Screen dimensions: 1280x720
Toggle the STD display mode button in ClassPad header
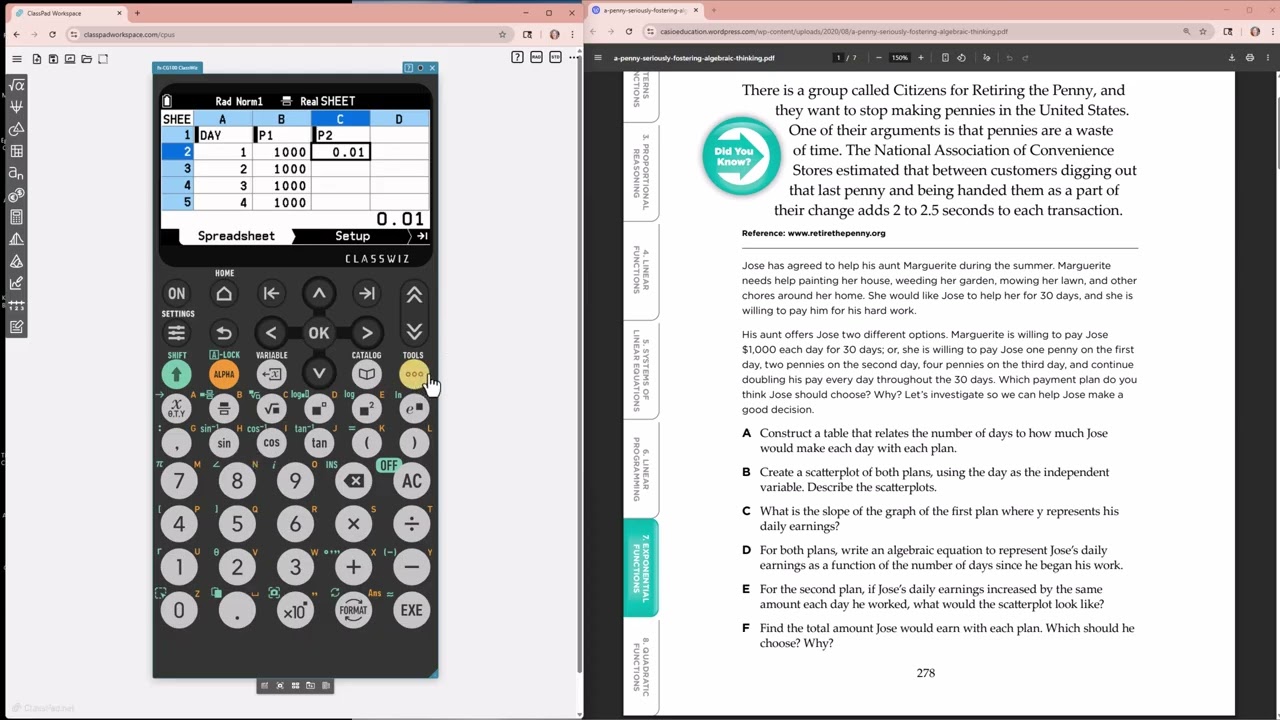coord(555,58)
